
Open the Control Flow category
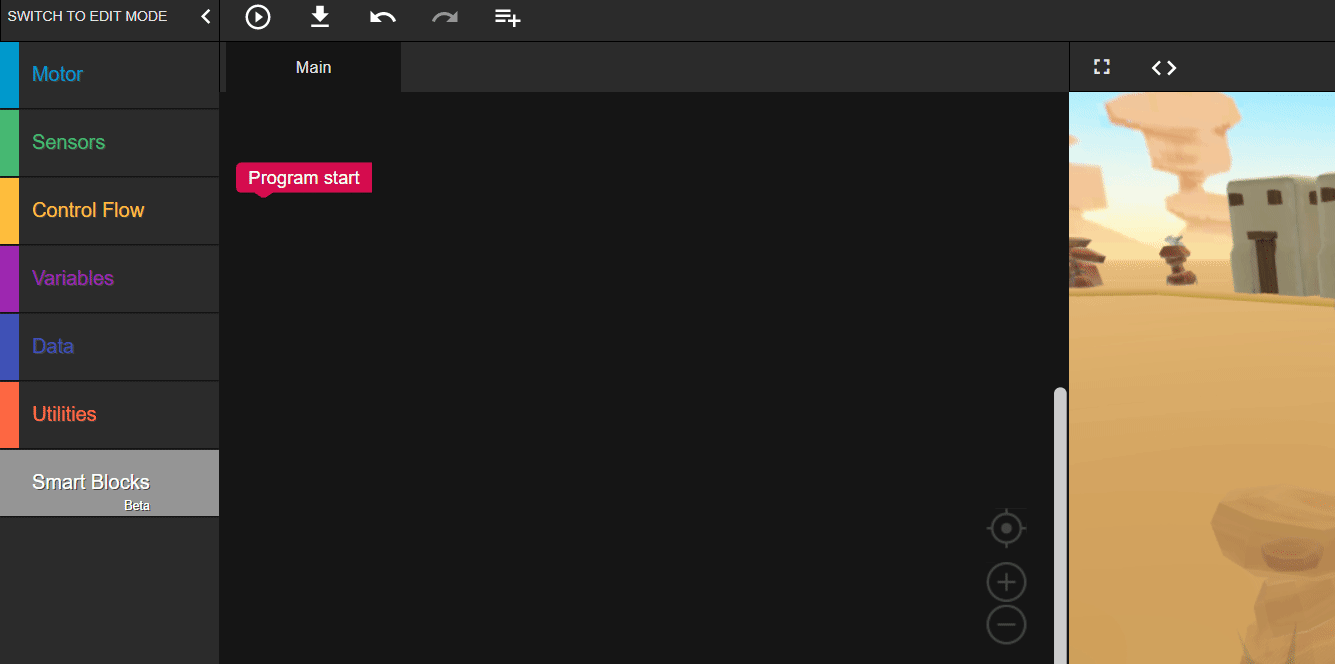click(110, 211)
